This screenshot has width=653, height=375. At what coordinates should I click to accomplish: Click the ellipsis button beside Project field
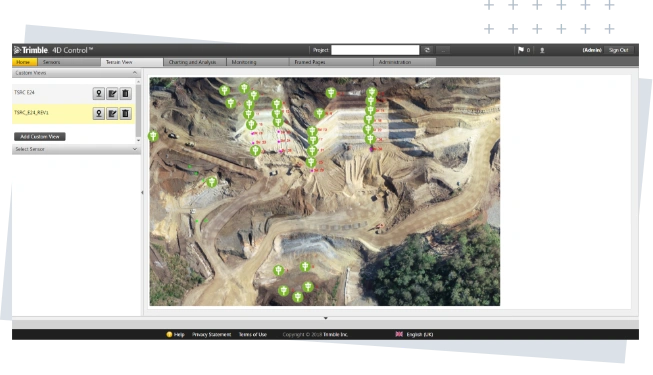(x=443, y=50)
